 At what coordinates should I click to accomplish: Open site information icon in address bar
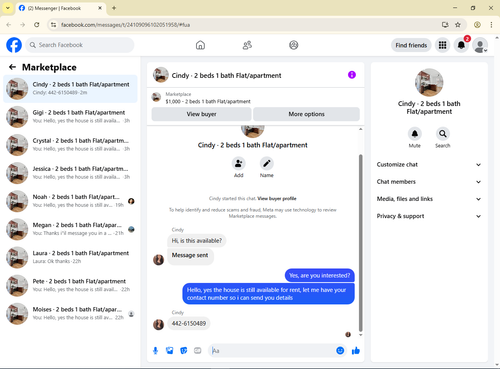53,25
